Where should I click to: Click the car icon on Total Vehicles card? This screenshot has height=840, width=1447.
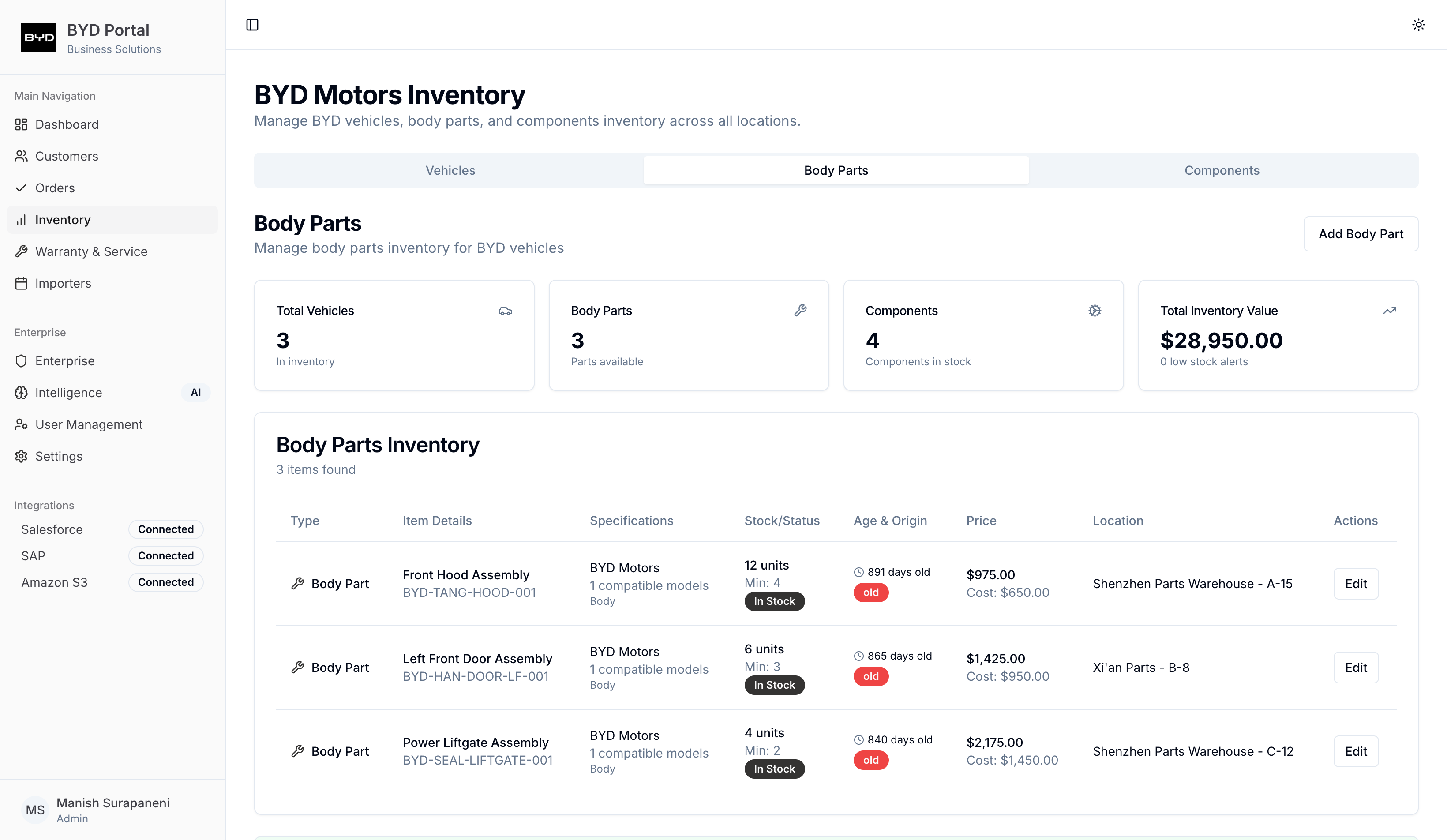tap(505, 311)
